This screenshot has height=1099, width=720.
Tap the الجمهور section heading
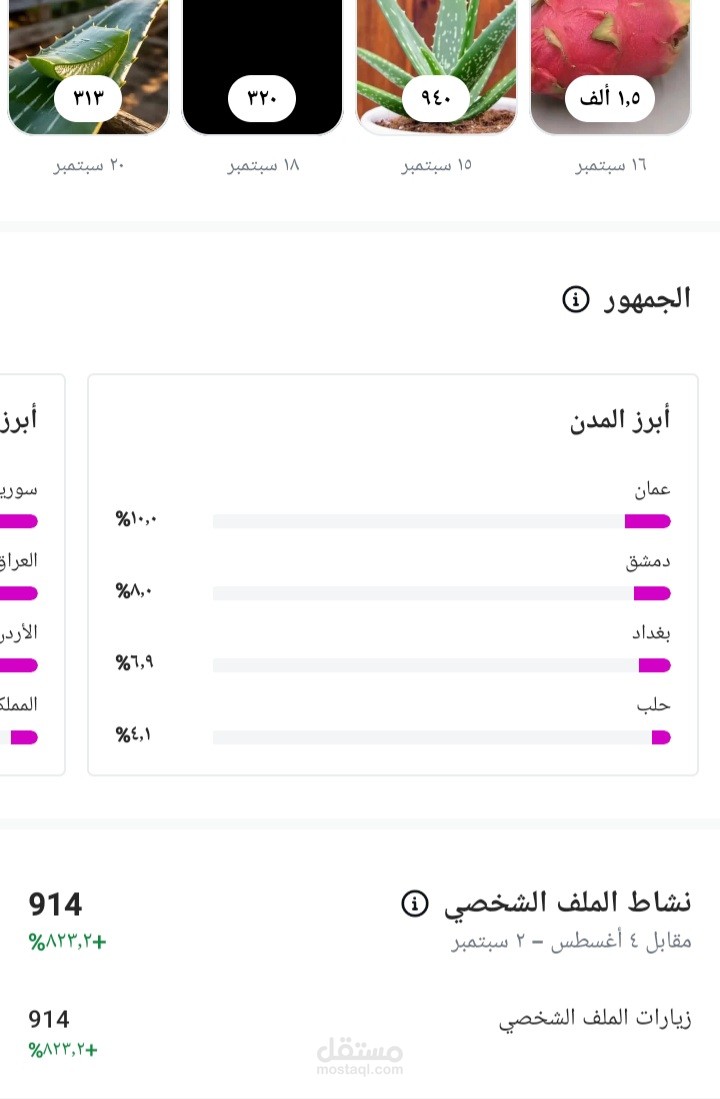[647, 299]
